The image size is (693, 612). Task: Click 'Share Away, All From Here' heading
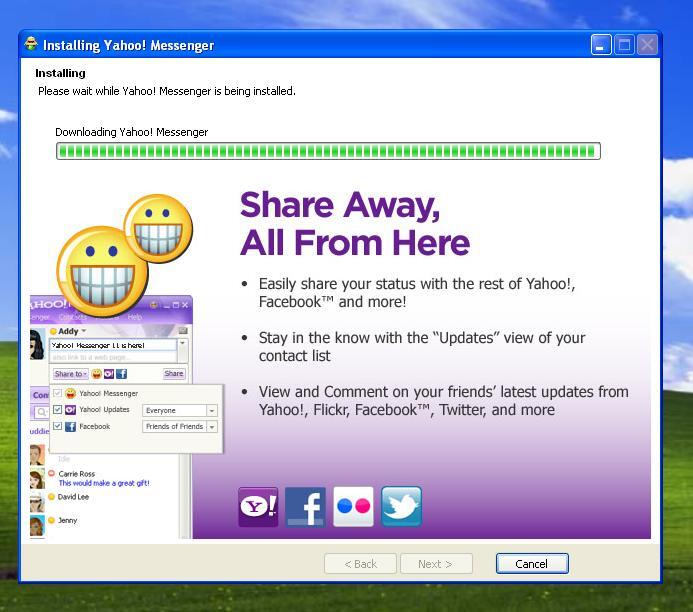click(355, 224)
